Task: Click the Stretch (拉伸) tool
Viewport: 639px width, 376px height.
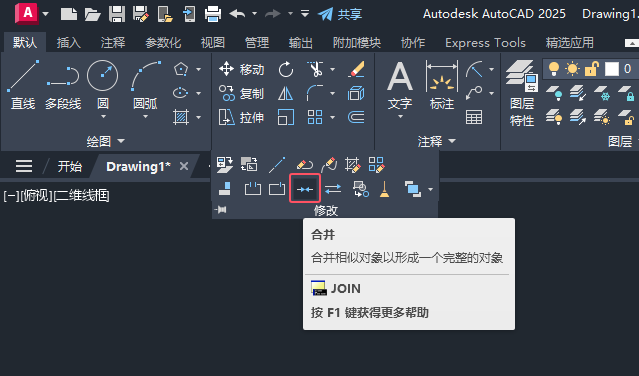Action: (x=241, y=118)
